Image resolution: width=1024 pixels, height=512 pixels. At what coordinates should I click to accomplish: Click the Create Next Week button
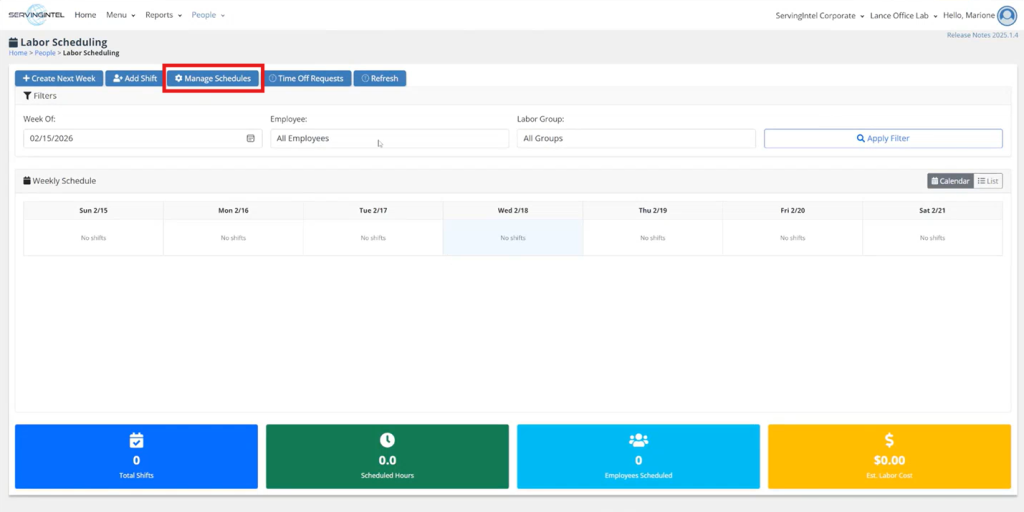[x=59, y=78]
